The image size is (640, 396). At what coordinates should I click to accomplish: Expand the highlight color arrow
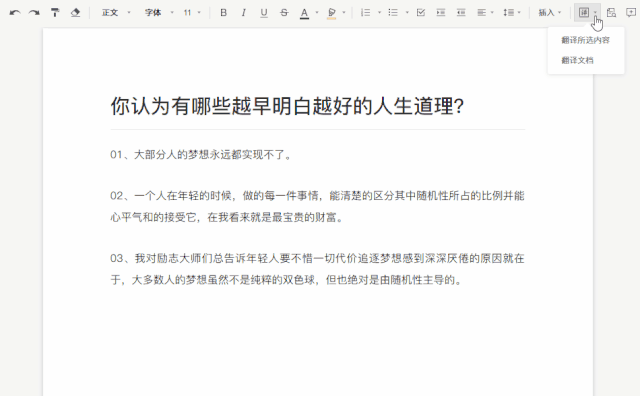point(344,13)
